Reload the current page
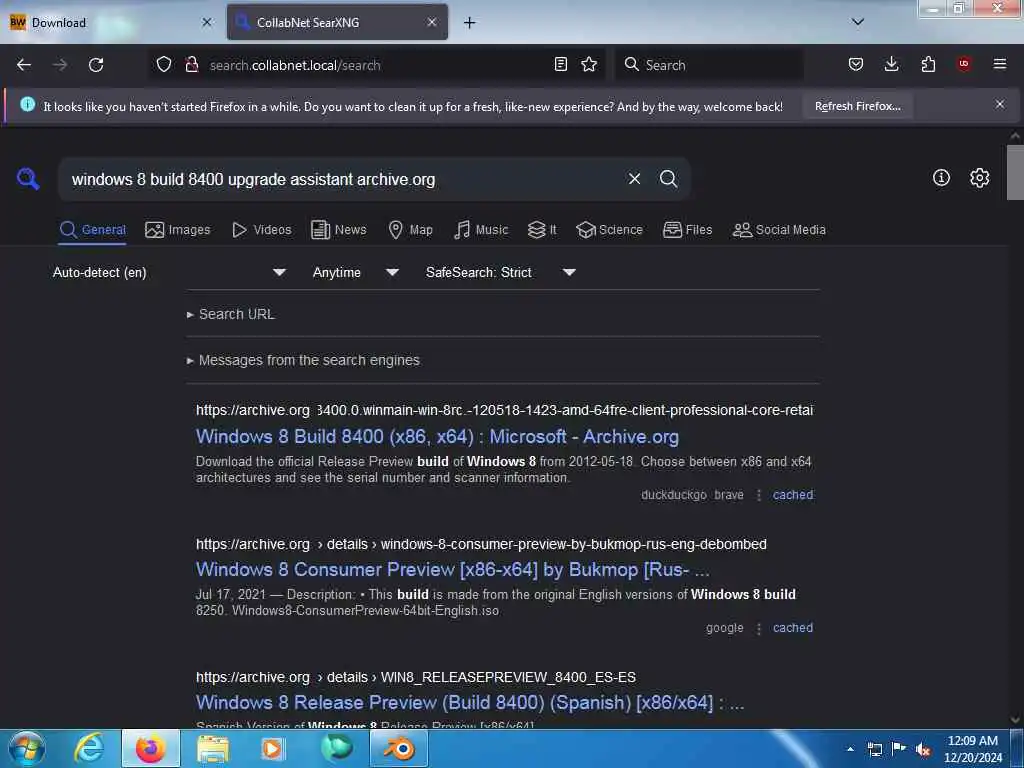1024x768 pixels. coord(96,65)
